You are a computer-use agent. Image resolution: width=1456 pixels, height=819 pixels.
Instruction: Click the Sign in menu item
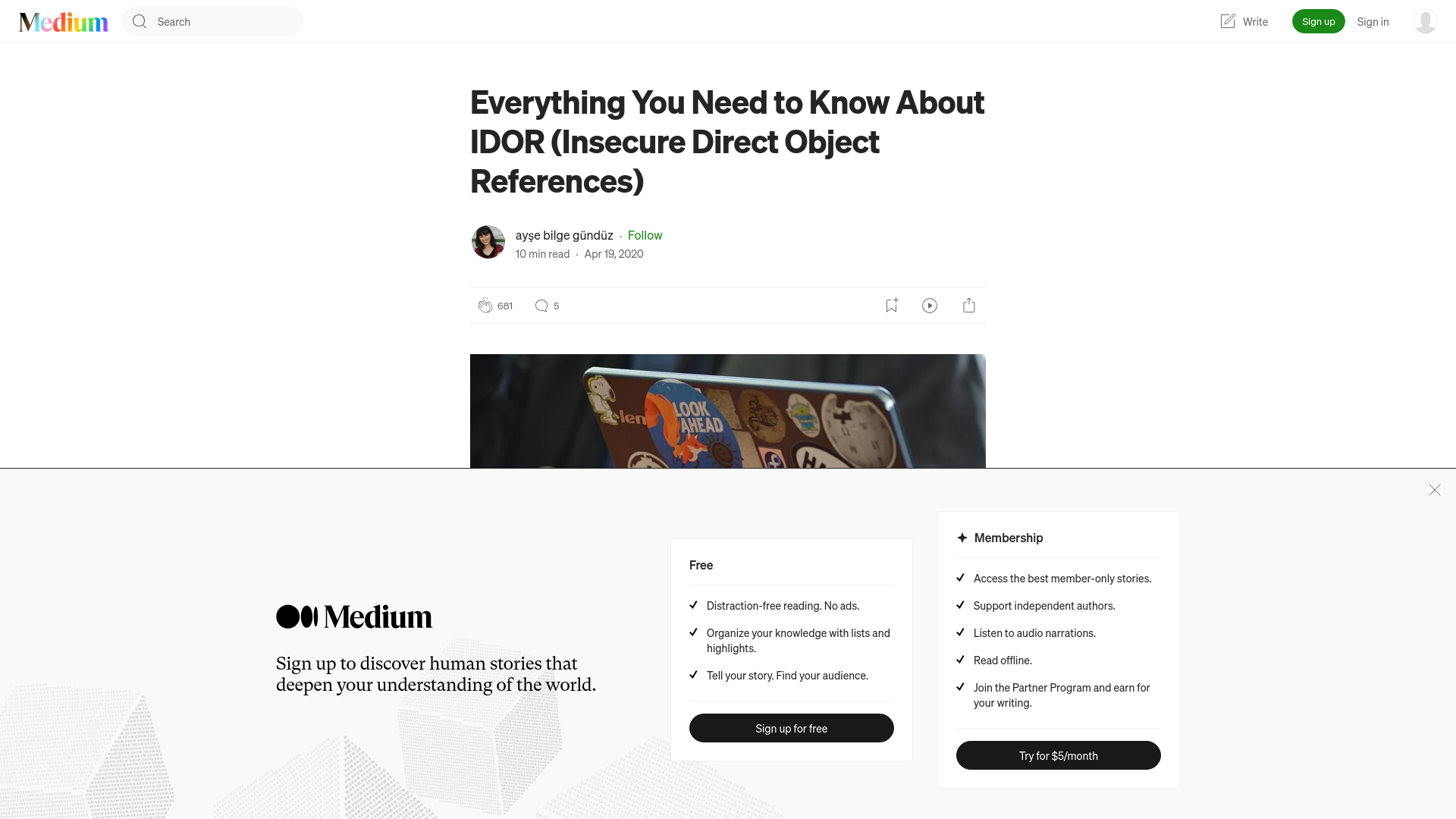[x=1373, y=21]
